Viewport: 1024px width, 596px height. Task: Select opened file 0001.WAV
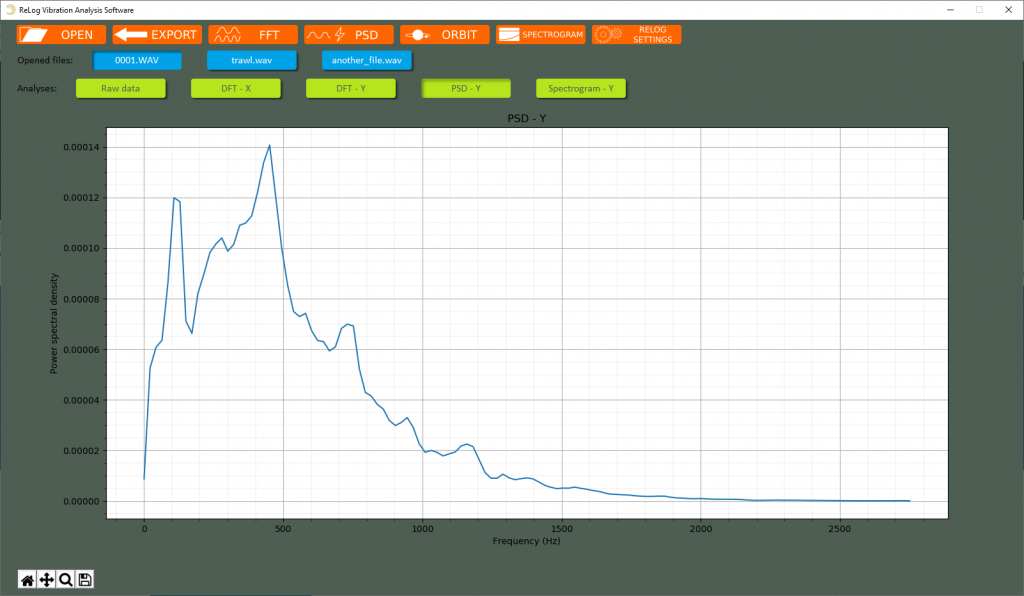[x=137, y=60]
